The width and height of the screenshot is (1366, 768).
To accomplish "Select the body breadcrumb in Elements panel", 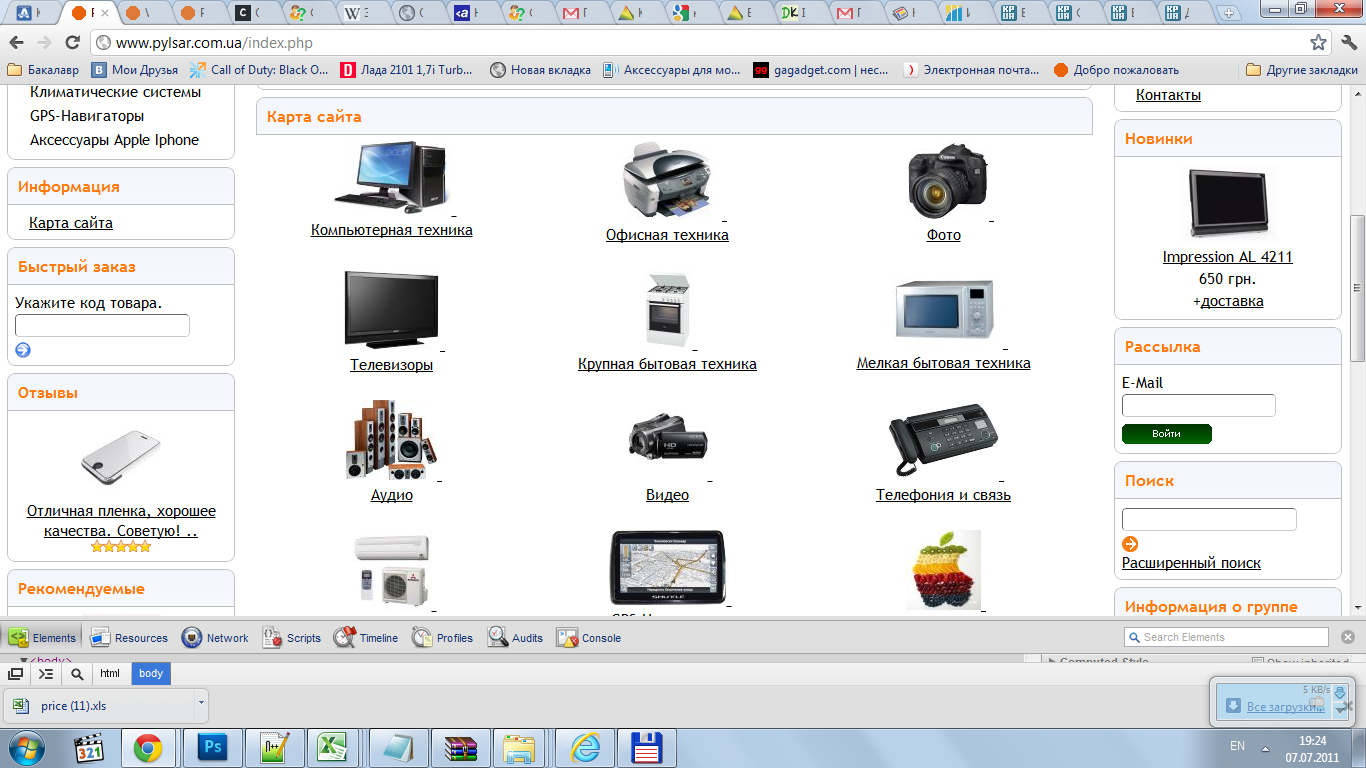I will pyautogui.click(x=151, y=674).
